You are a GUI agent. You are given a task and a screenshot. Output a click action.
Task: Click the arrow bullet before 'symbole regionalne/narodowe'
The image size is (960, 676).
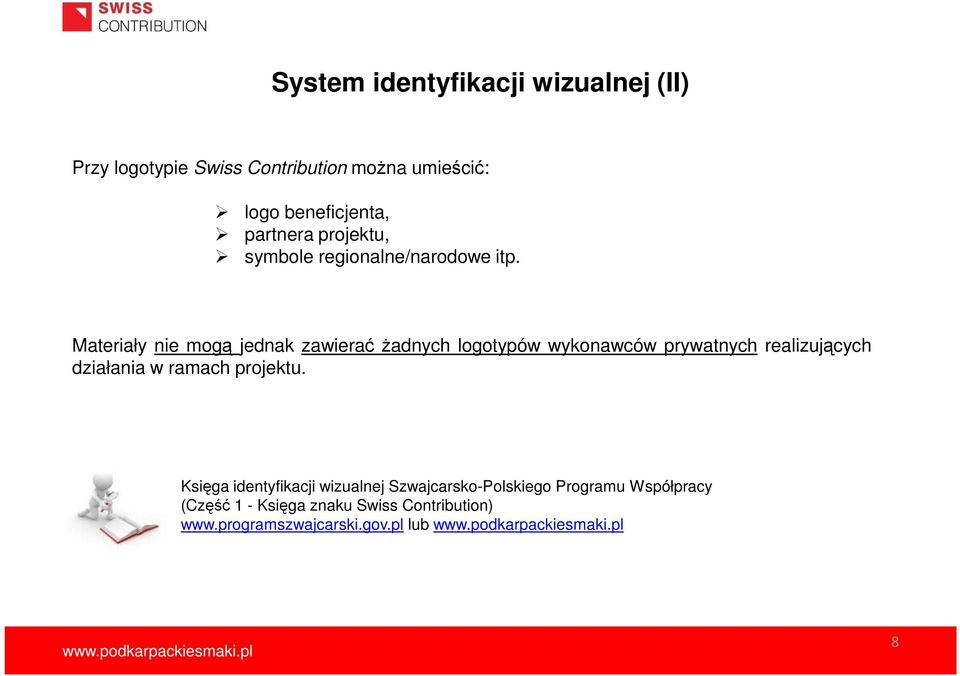[222, 257]
